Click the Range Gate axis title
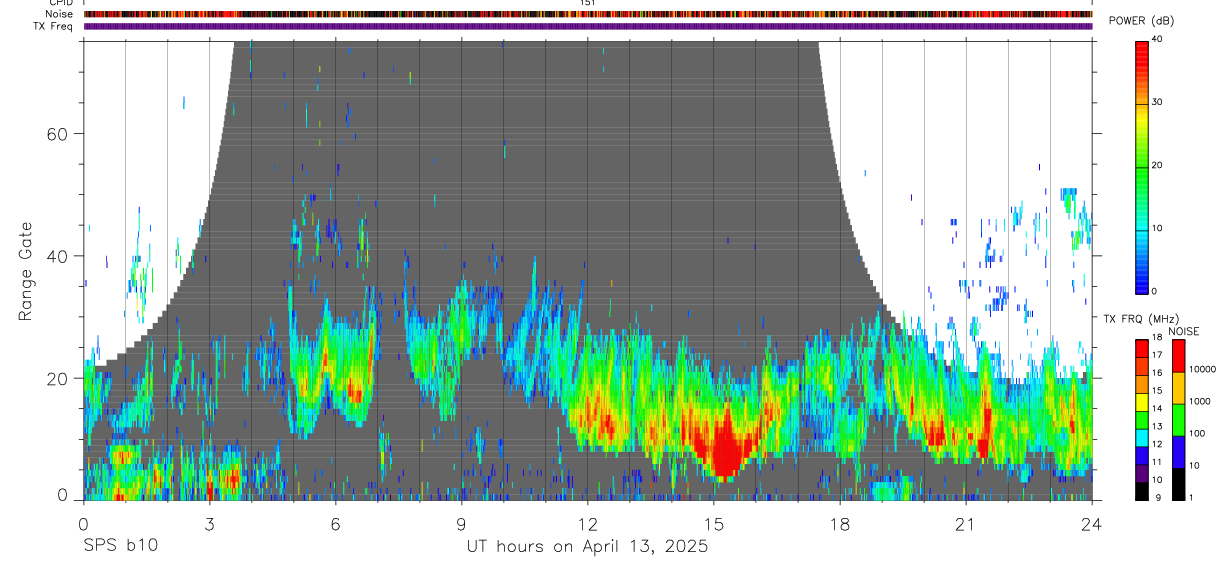Image resolution: width=1228 pixels, height=567 pixels. coord(25,272)
